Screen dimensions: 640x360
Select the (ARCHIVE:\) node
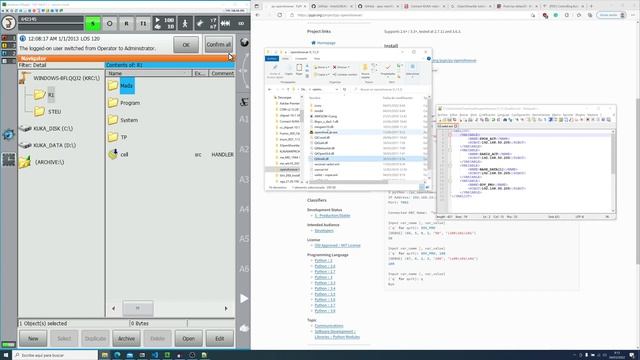[42, 162]
